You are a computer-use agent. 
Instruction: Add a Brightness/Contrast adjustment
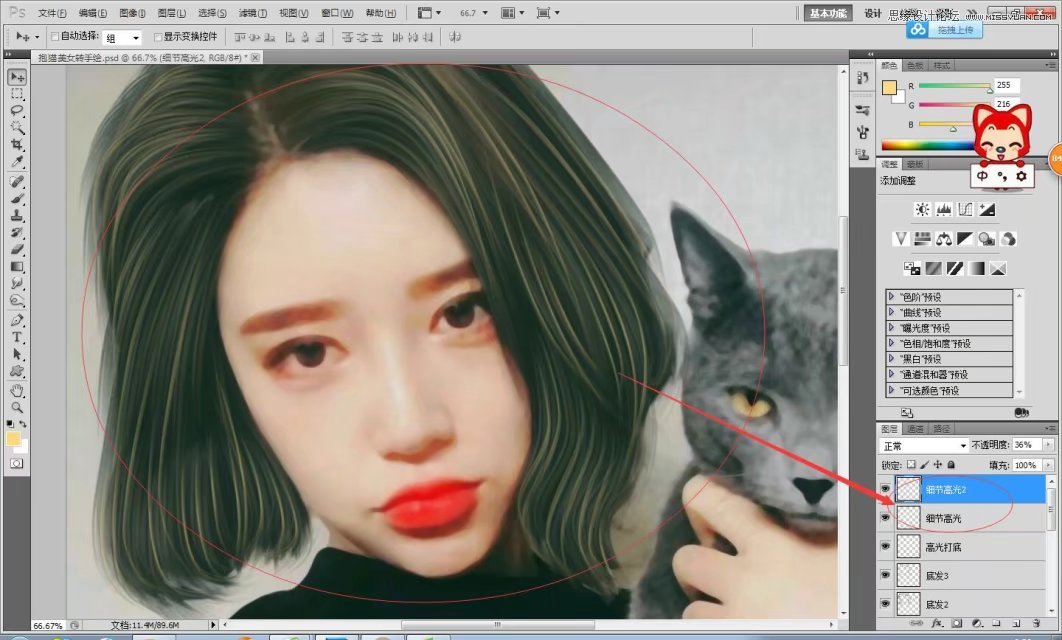[x=922, y=209]
